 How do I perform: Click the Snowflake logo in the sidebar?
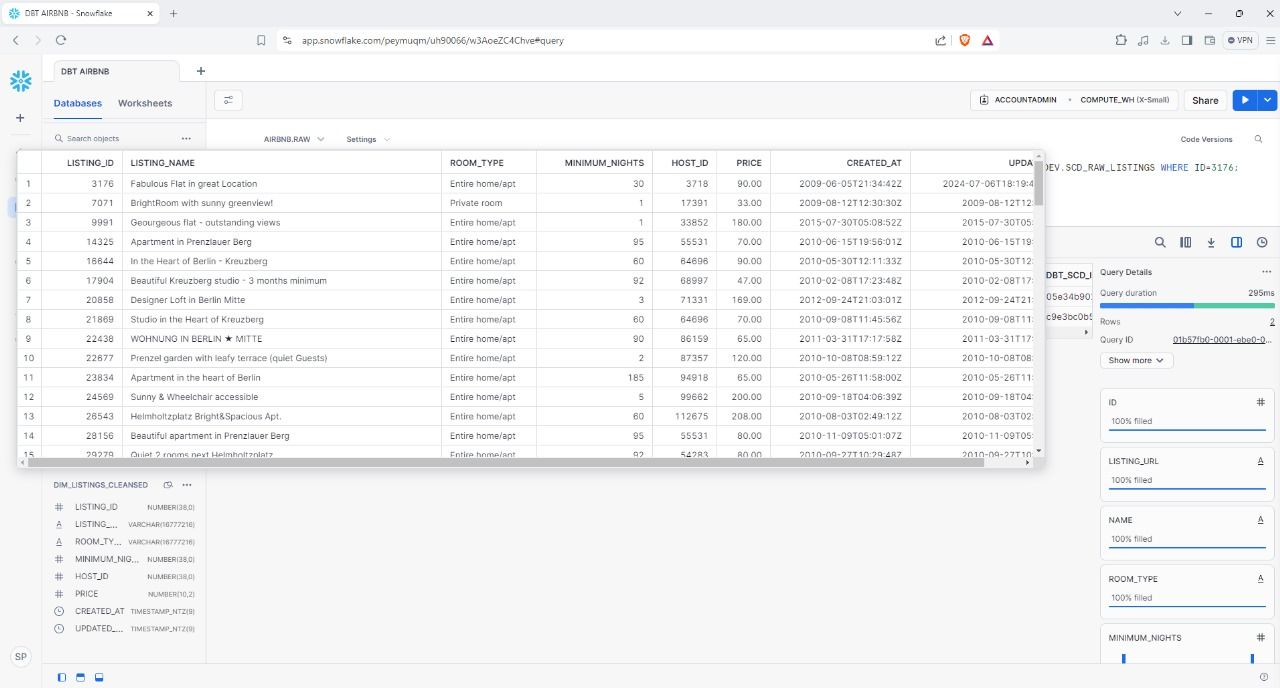(21, 81)
